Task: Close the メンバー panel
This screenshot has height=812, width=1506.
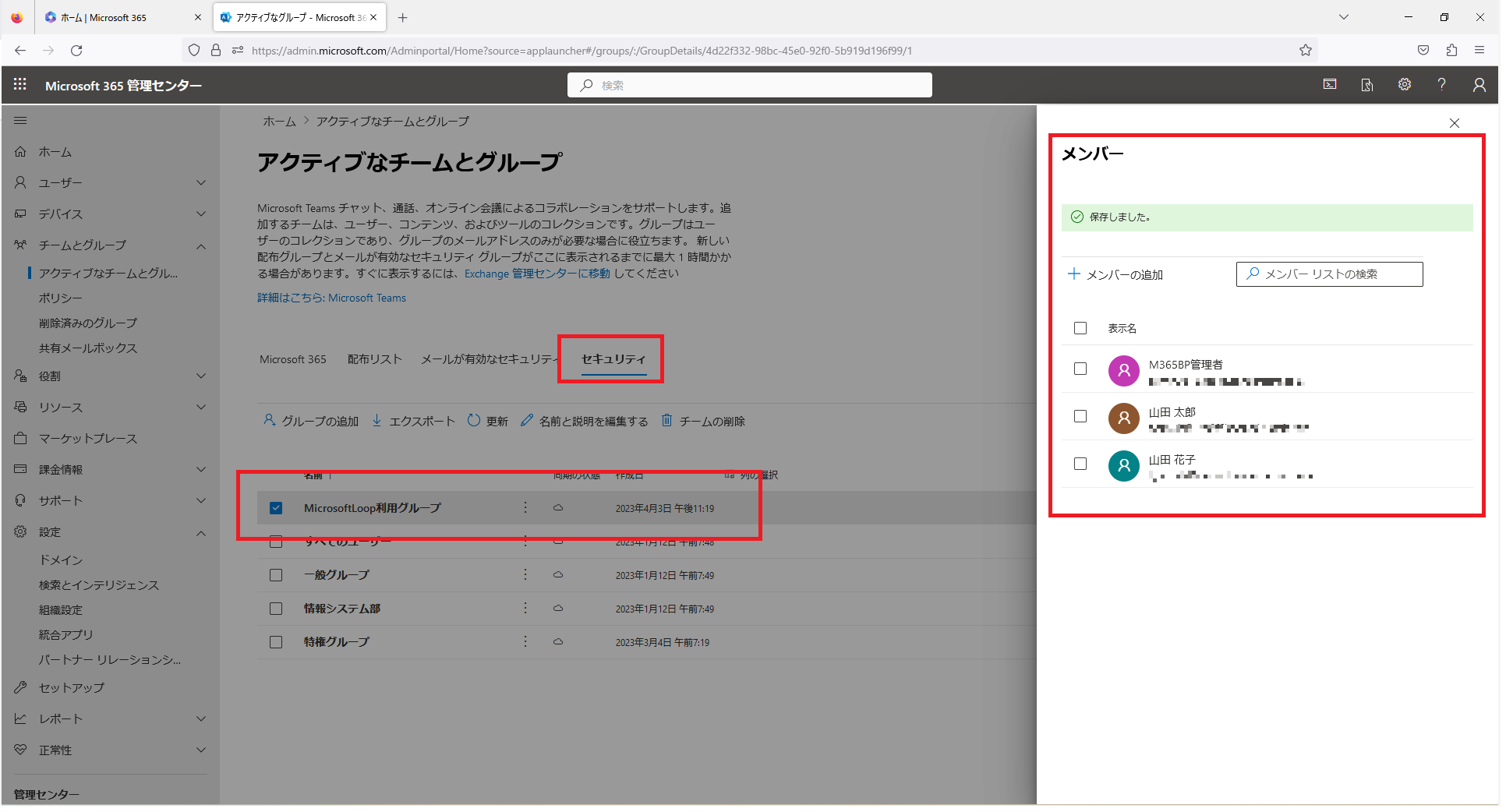Action: tap(1455, 123)
